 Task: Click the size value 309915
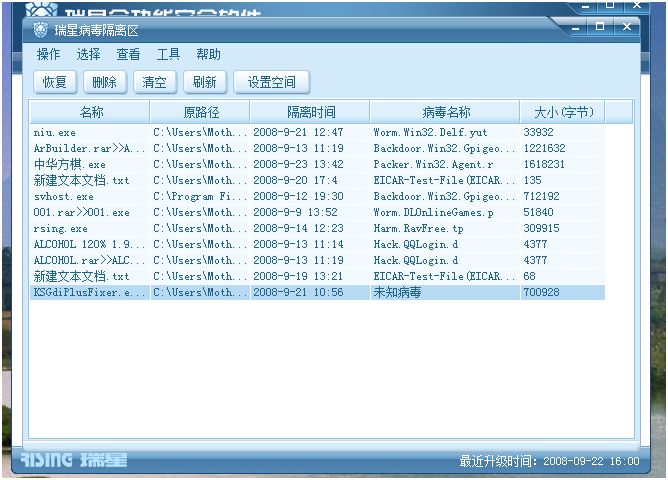[x=541, y=228]
